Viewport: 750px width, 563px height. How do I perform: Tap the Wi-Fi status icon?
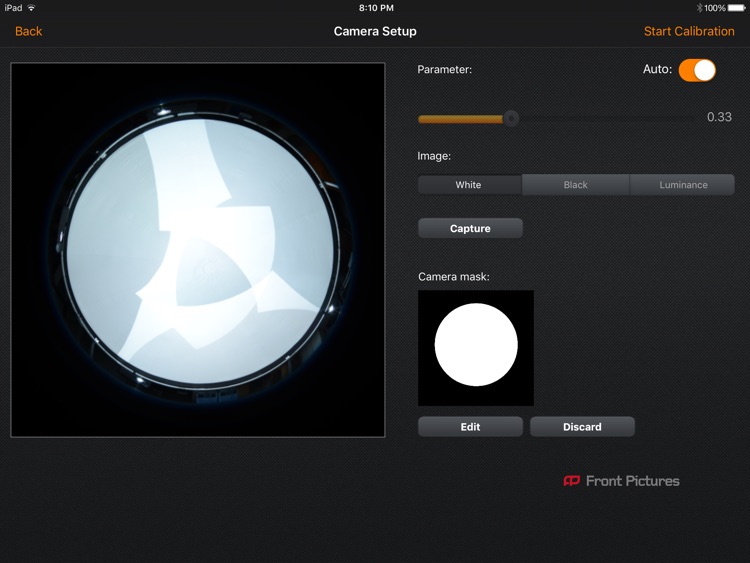(x=31, y=8)
